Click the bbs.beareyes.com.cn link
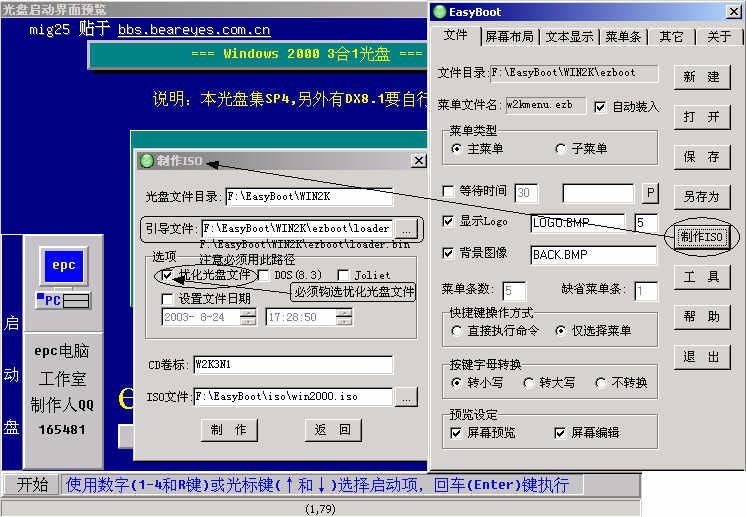 (194, 30)
